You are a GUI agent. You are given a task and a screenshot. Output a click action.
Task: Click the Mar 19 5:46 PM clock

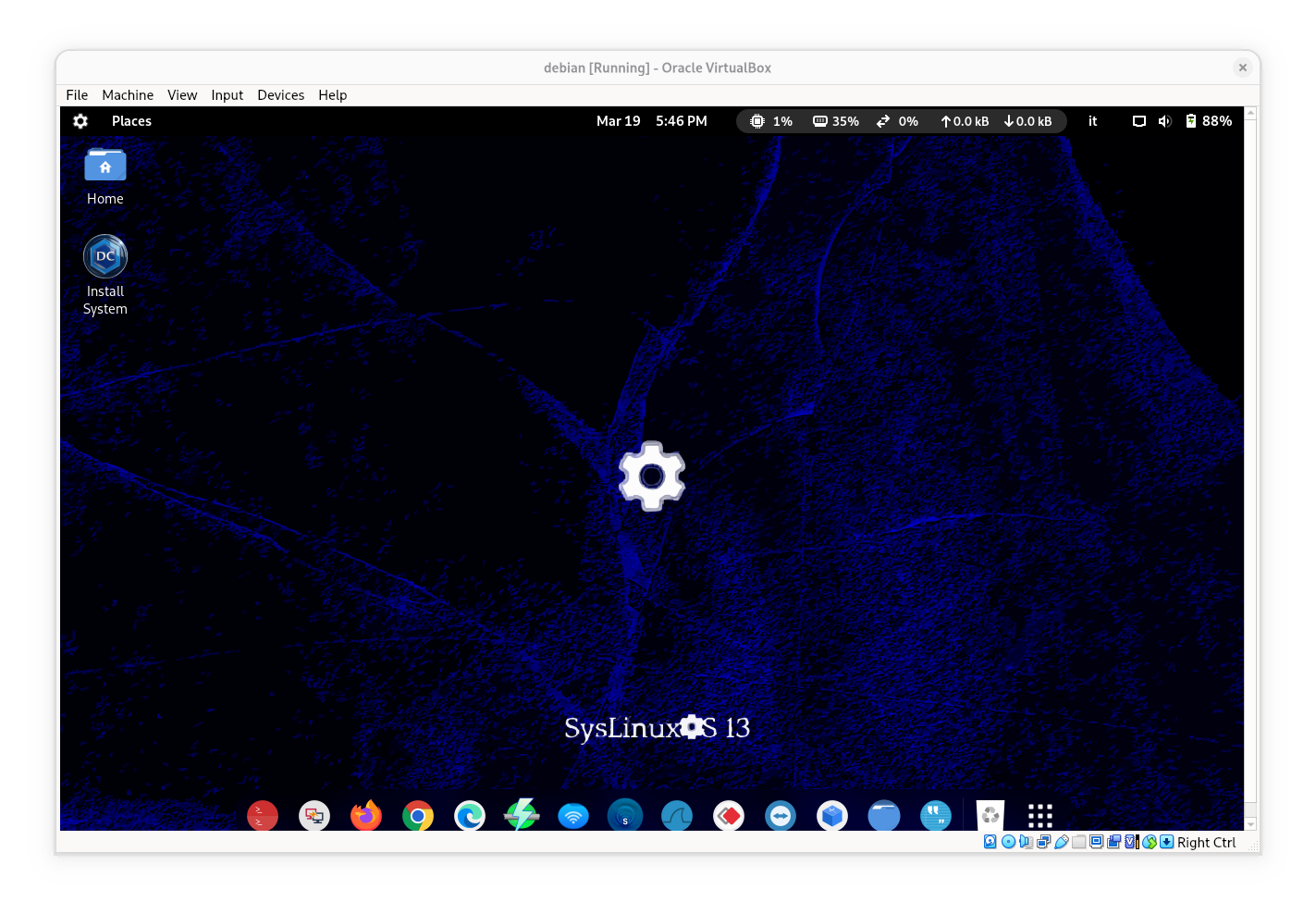click(x=651, y=121)
